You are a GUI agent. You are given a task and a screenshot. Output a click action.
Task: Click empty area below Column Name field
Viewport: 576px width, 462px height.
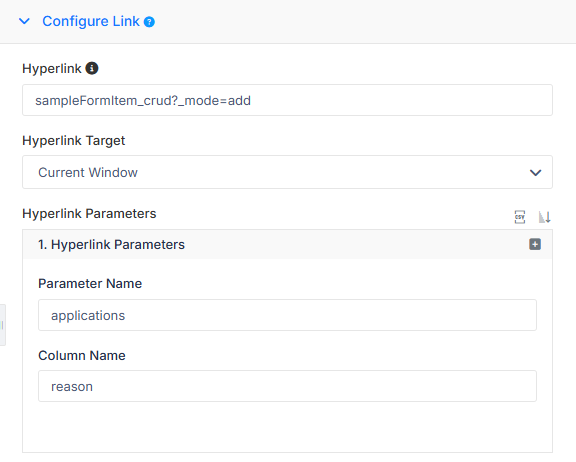tap(287, 427)
